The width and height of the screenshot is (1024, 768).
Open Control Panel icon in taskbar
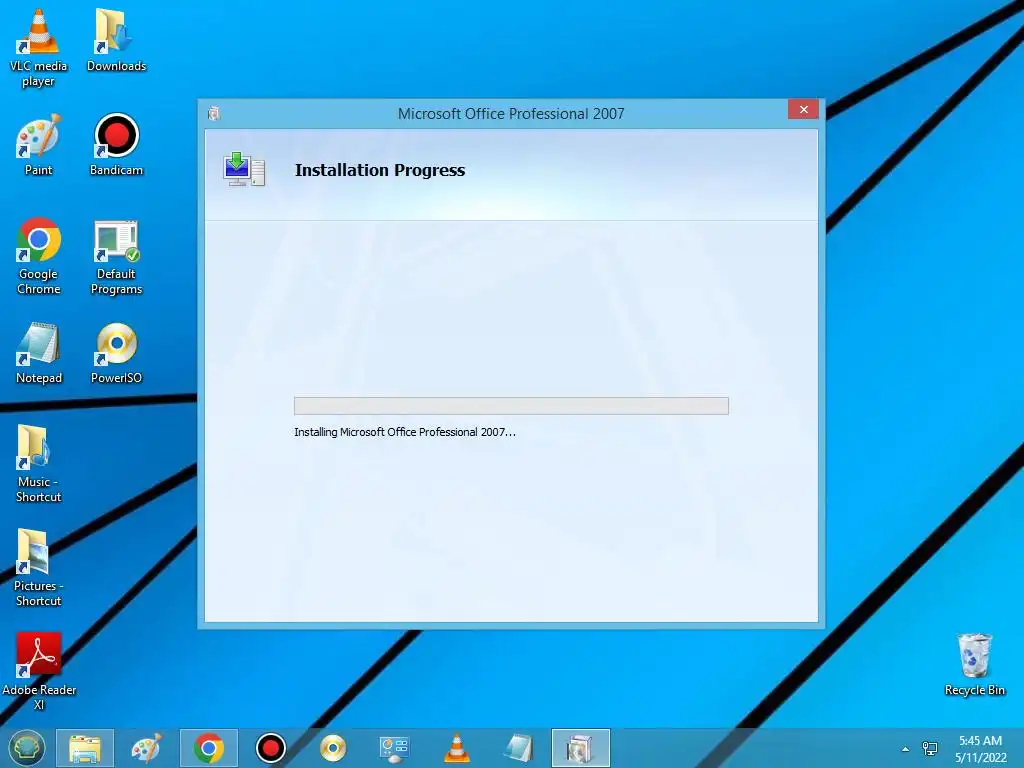point(394,748)
